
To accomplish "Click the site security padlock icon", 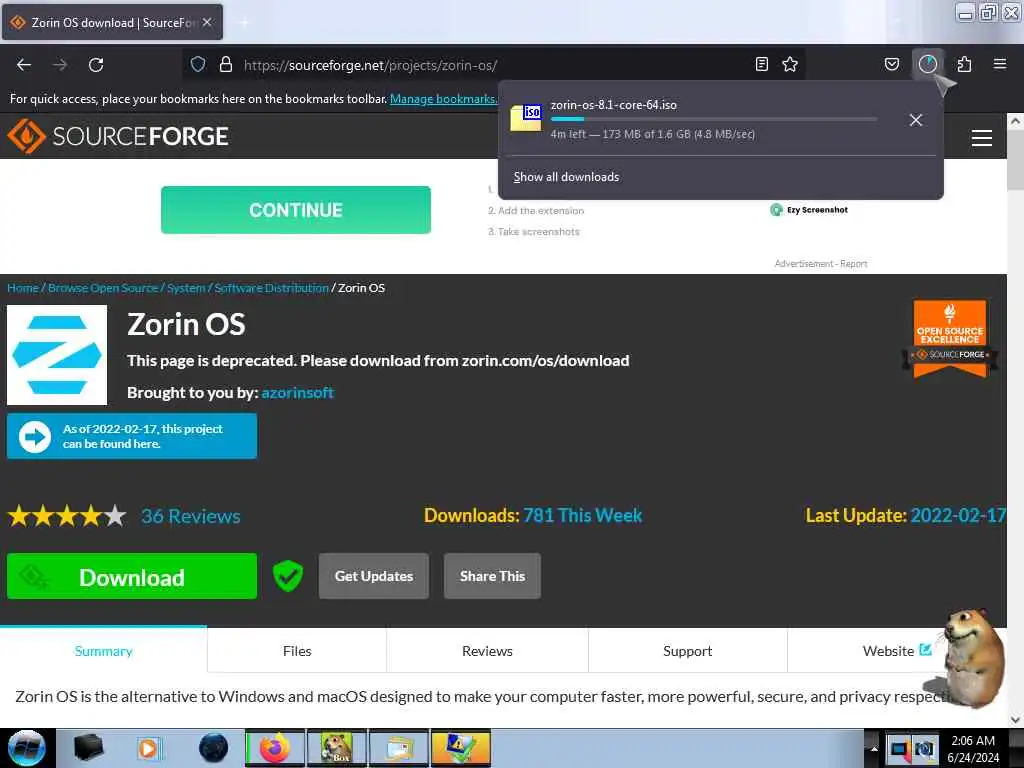I will pyautogui.click(x=226, y=64).
